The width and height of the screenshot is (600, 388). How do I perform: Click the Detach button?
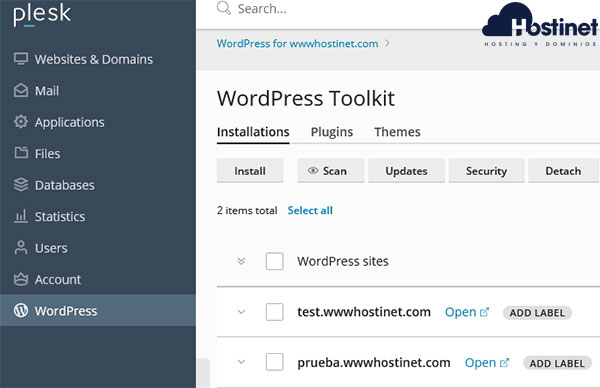coord(563,171)
